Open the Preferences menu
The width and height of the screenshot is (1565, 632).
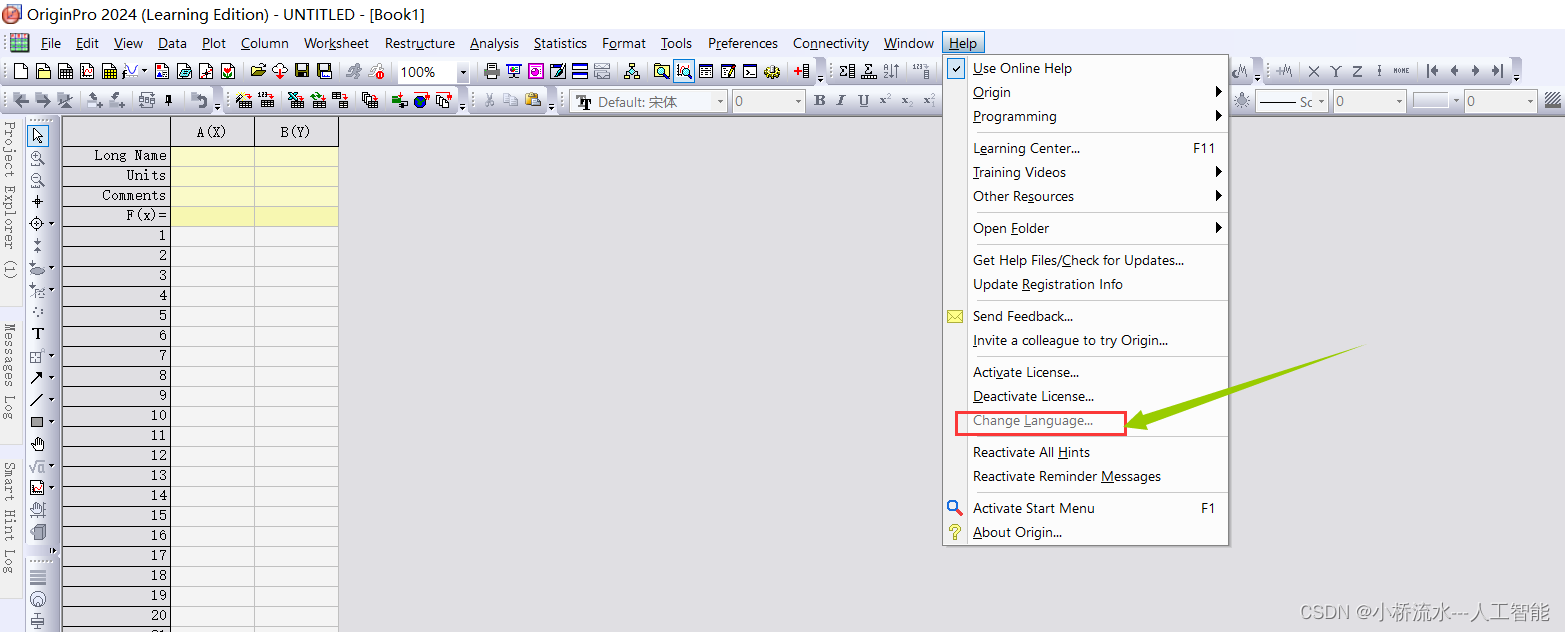[743, 43]
